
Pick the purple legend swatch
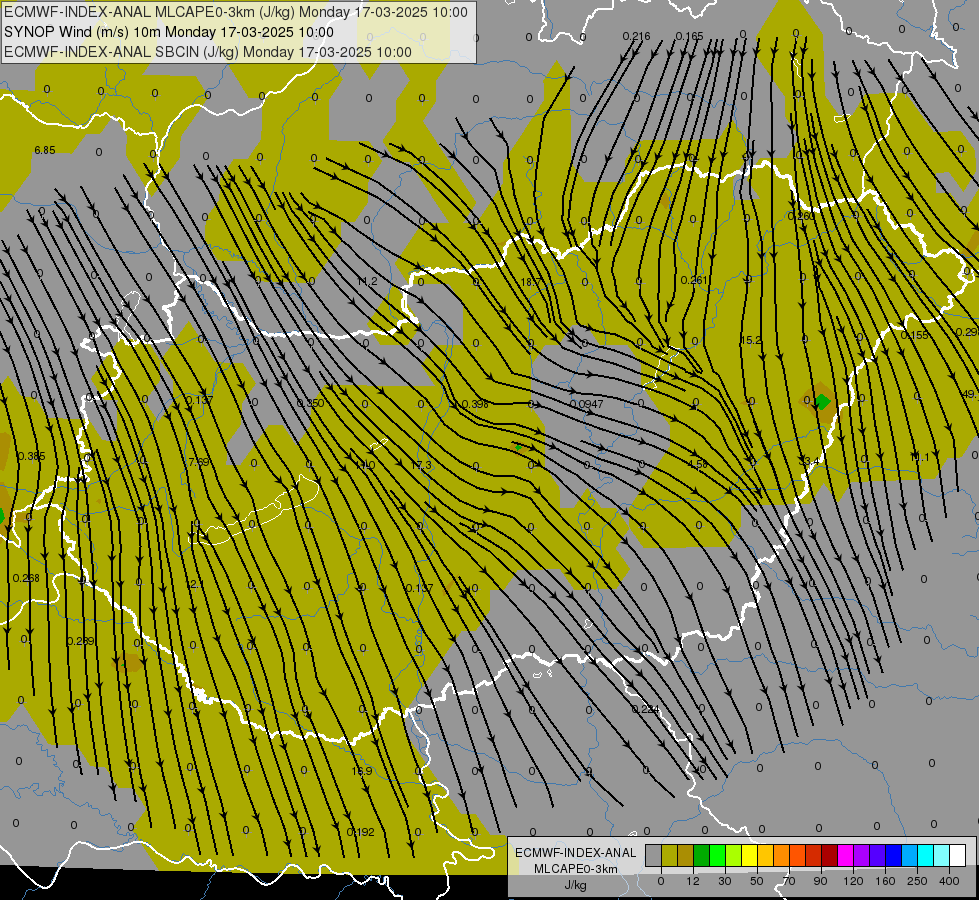pyautogui.click(x=862, y=855)
